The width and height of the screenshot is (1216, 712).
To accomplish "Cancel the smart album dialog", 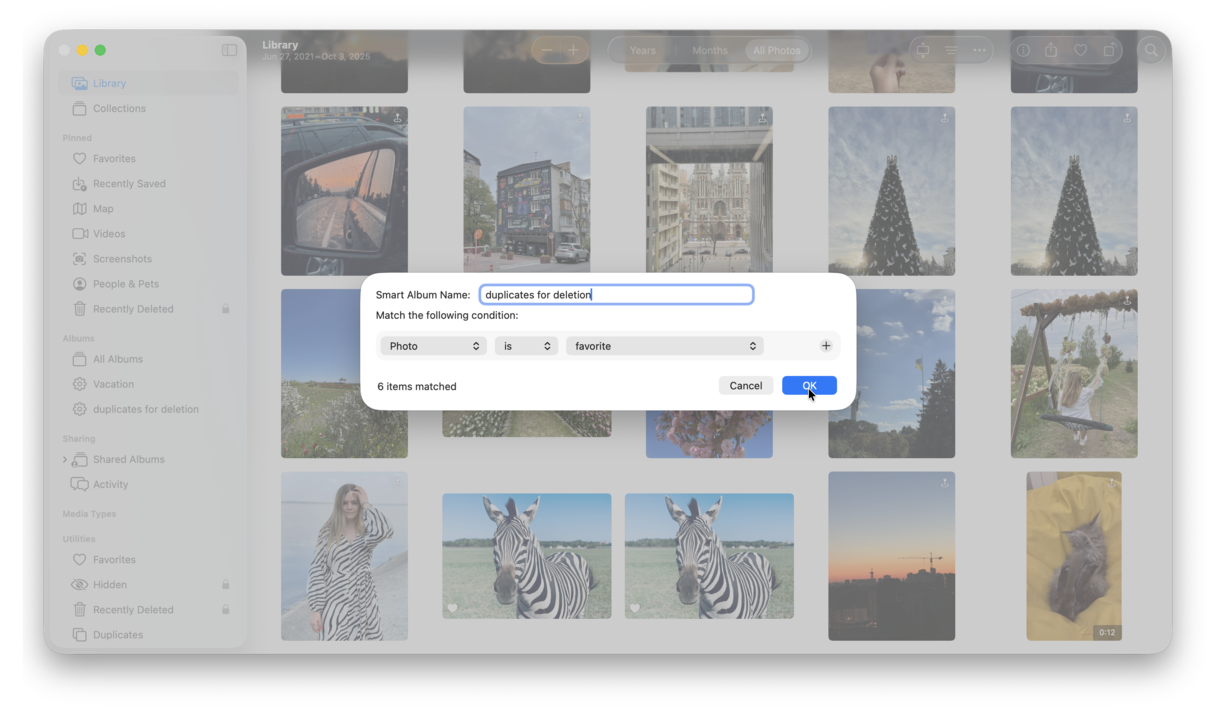I will (x=746, y=385).
